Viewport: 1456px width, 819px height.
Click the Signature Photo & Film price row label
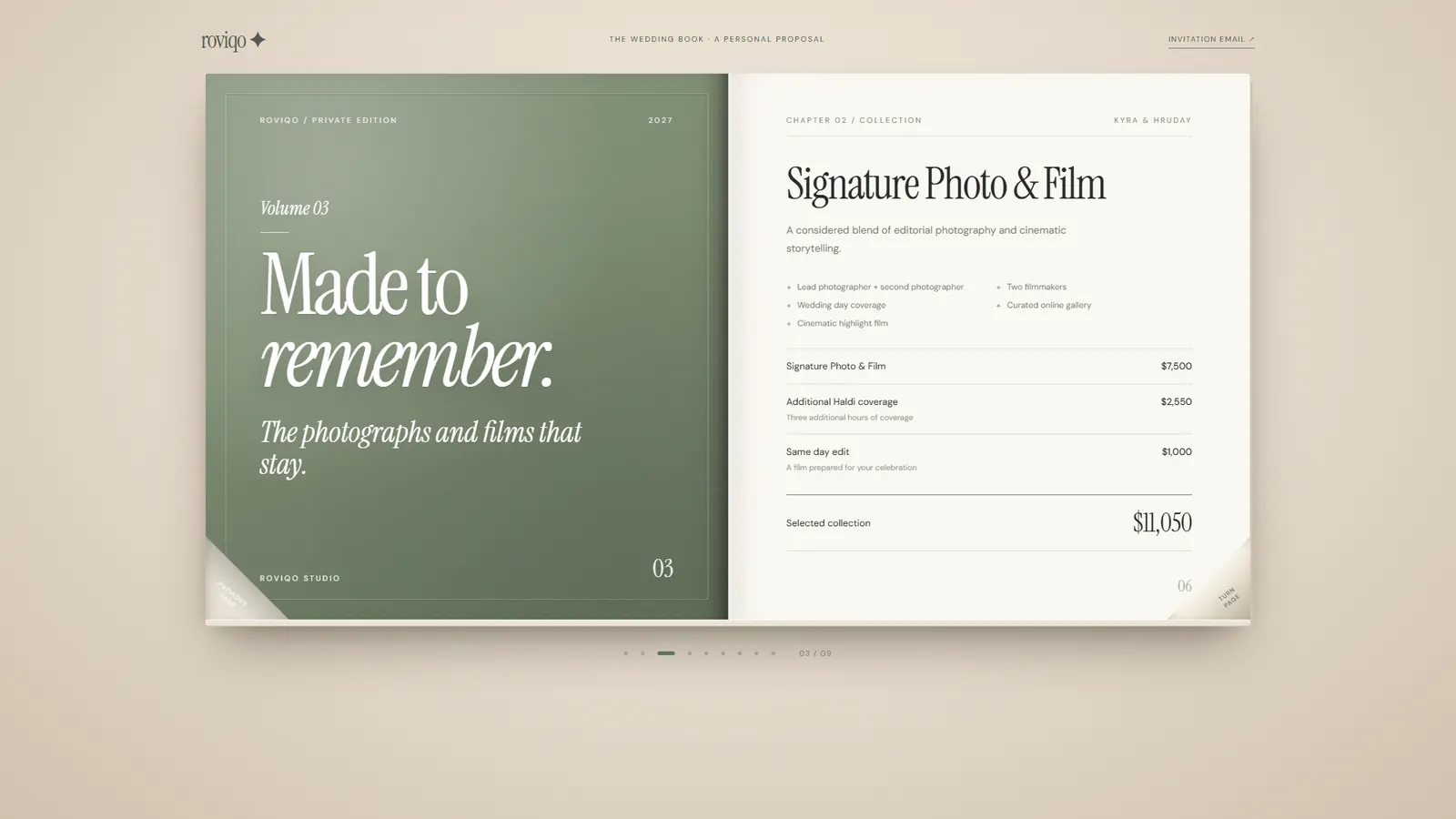[836, 366]
